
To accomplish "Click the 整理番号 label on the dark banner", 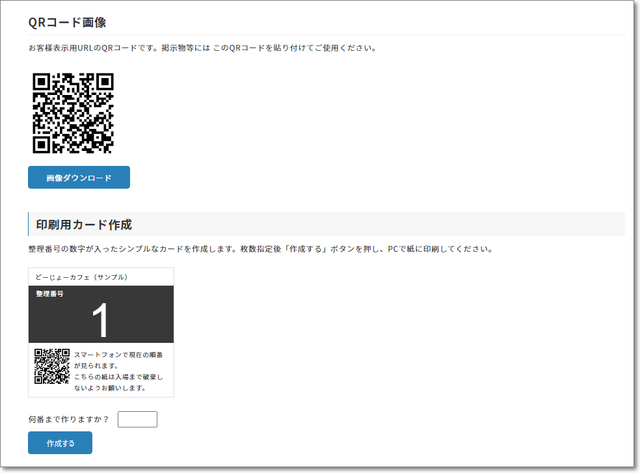I will pos(49,294).
